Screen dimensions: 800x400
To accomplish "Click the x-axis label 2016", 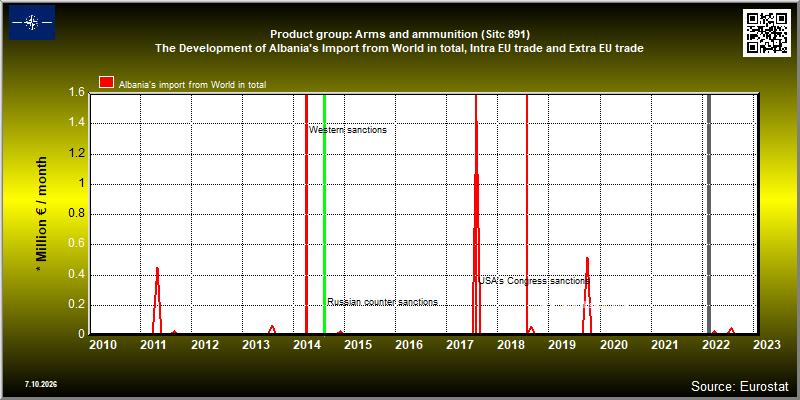I will point(409,345).
